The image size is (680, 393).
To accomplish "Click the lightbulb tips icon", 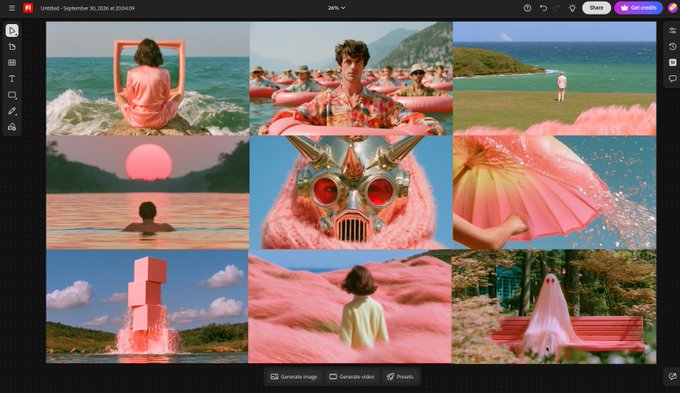I will point(572,8).
